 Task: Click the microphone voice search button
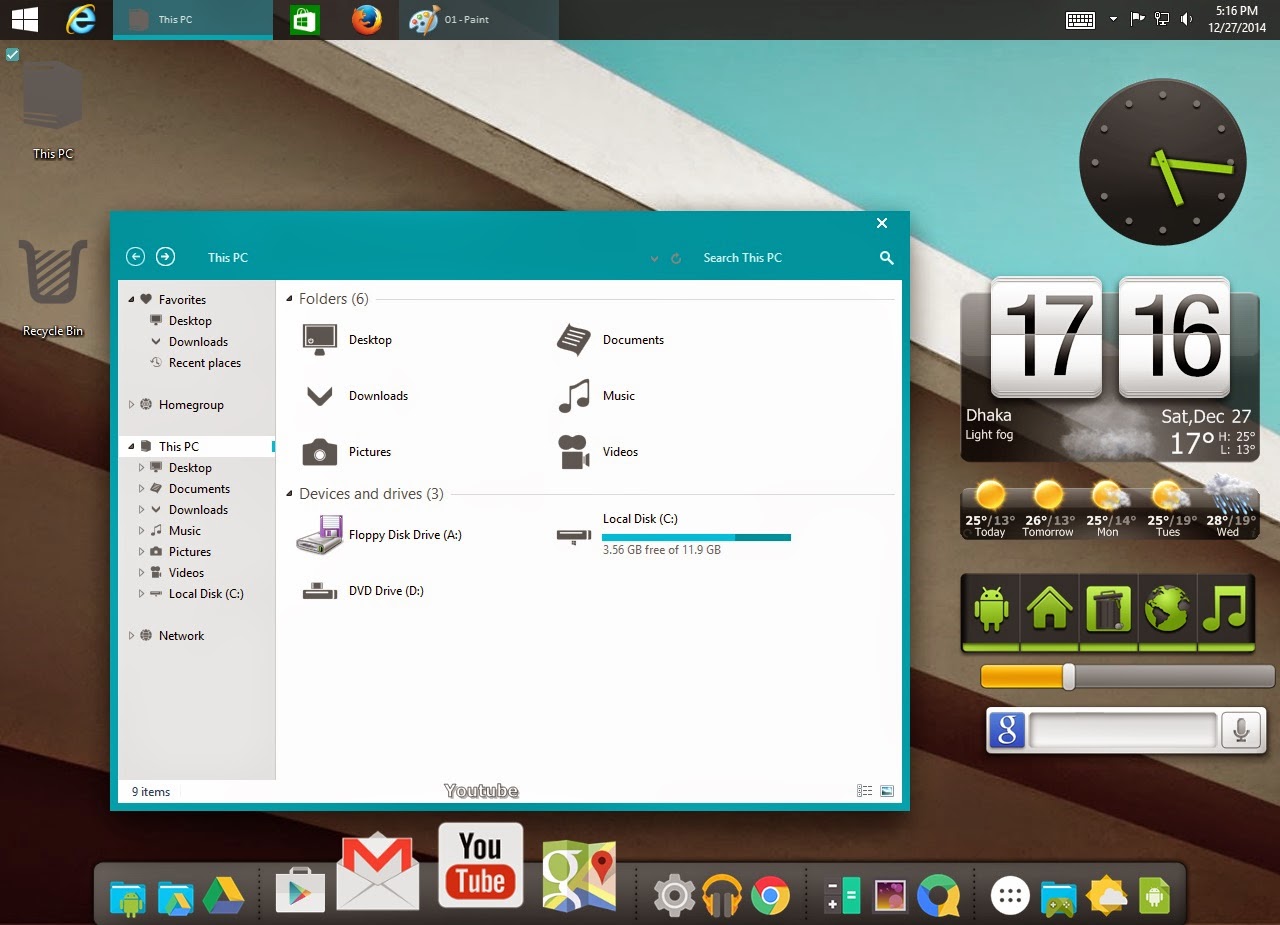pyautogui.click(x=1241, y=731)
